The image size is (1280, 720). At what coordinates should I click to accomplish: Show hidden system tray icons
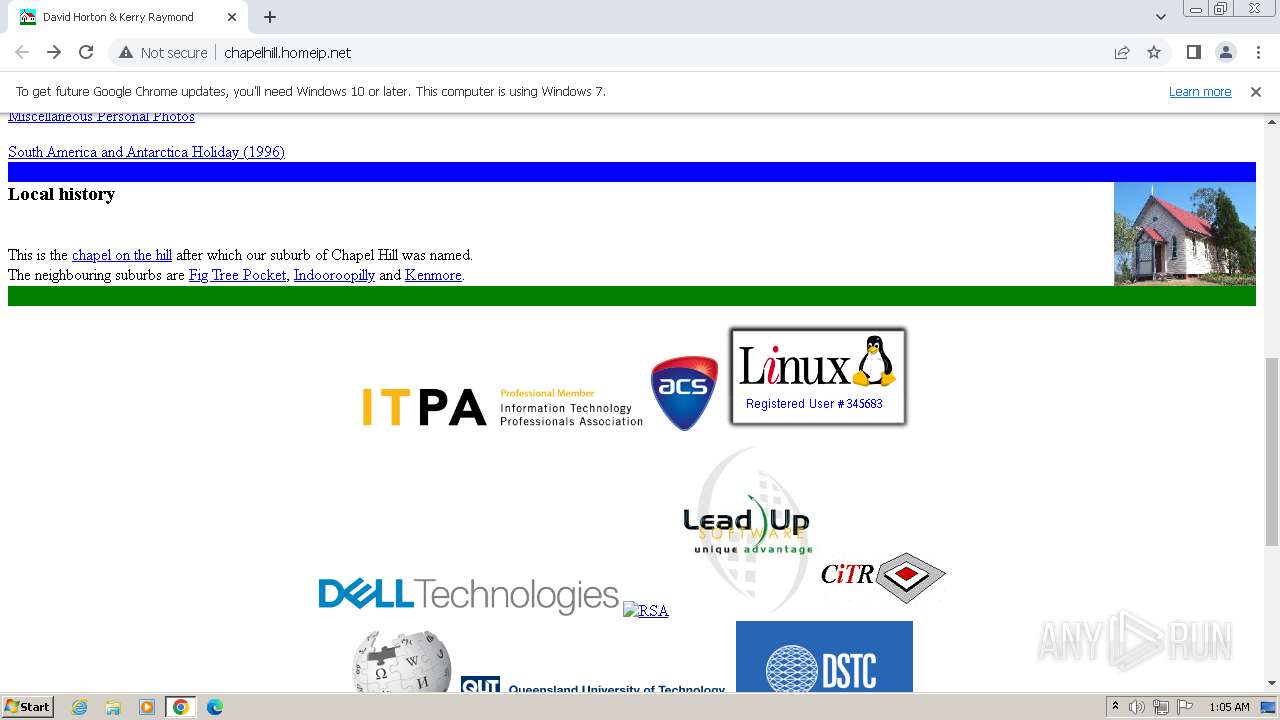(1115, 707)
